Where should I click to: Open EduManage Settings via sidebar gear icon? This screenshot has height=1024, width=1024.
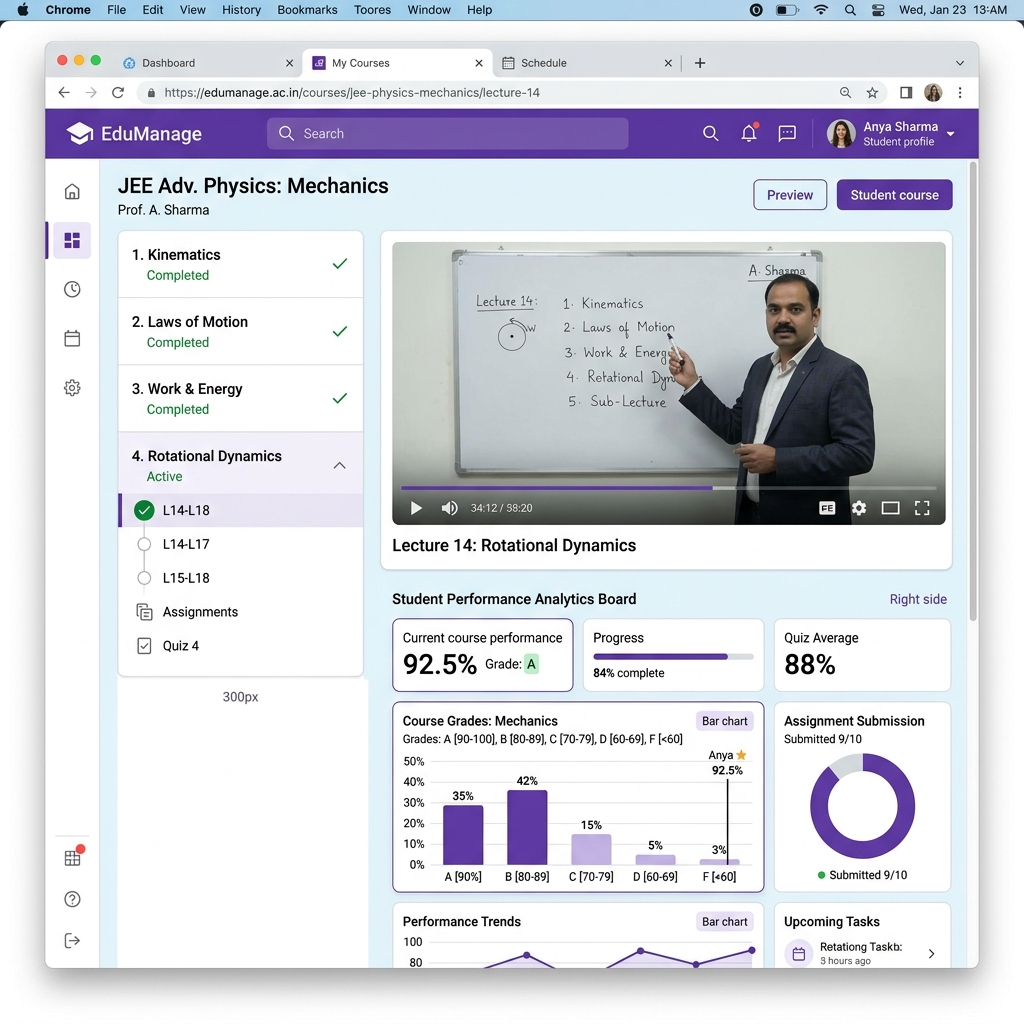(x=71, y=388)
